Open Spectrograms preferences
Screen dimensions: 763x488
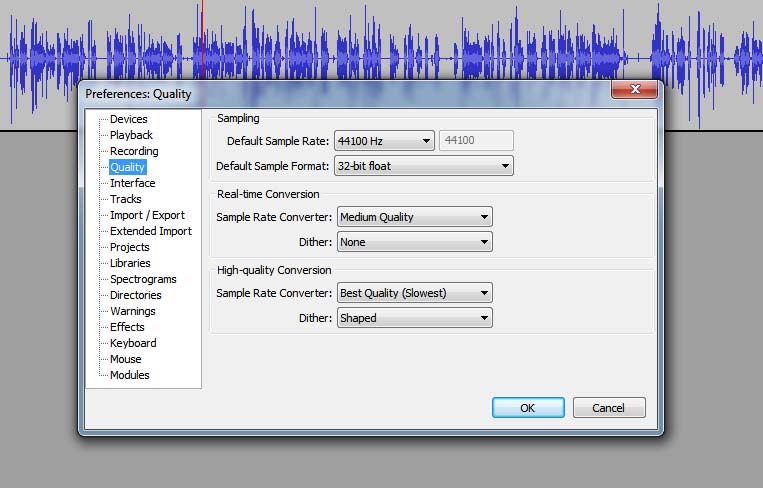click(143, 279)
